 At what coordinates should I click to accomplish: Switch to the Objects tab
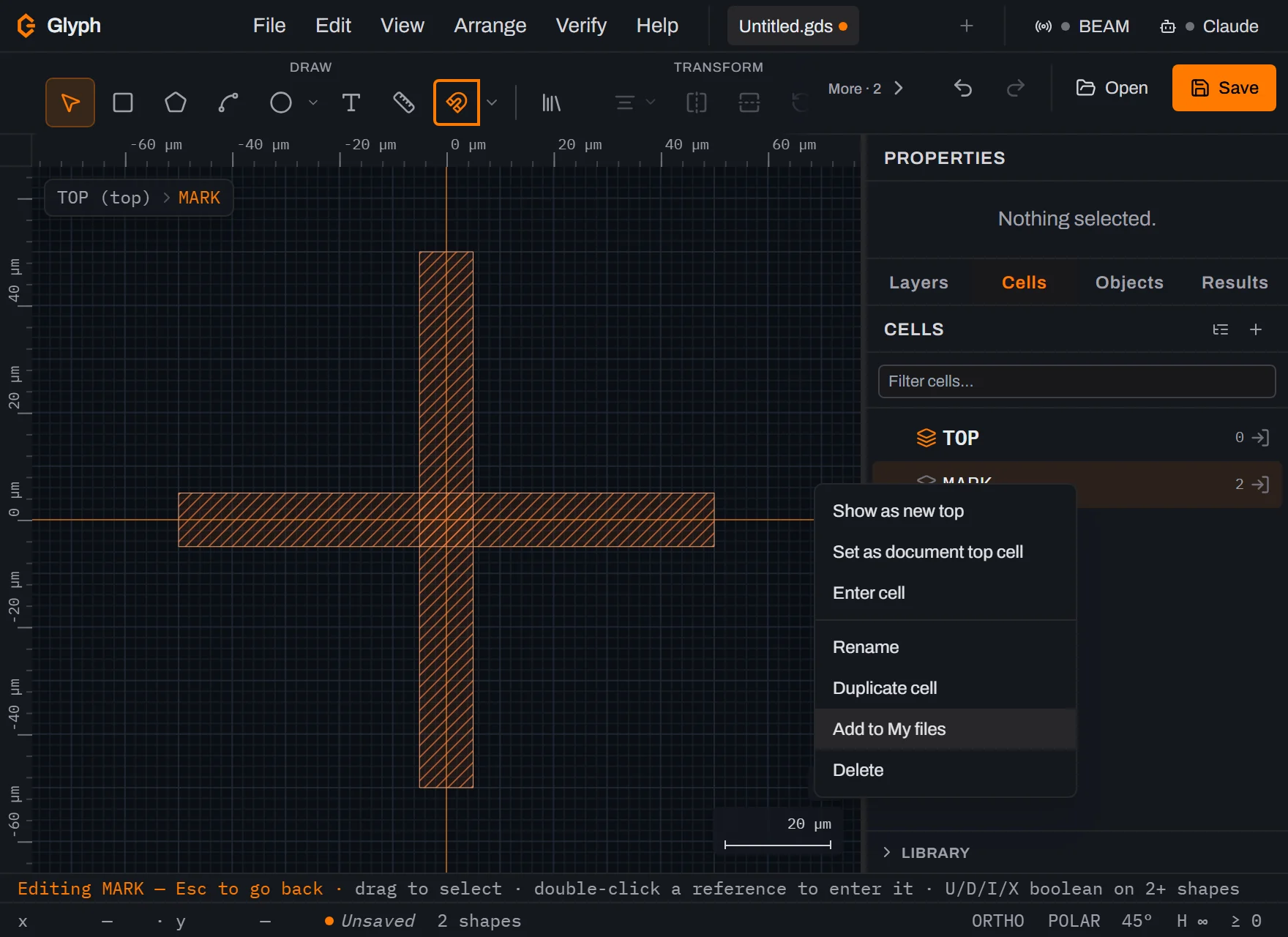[1129, 283]
